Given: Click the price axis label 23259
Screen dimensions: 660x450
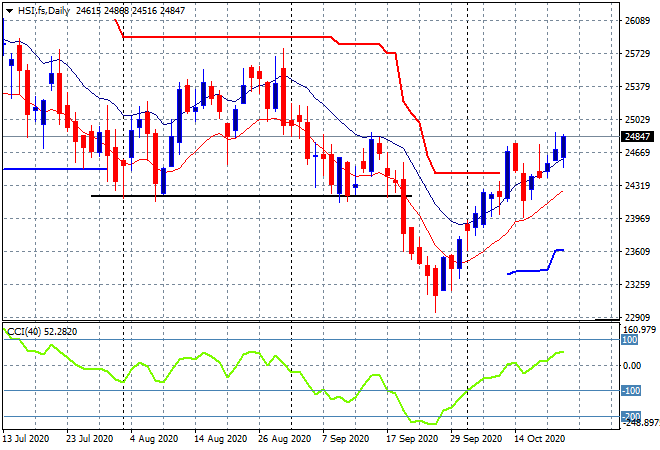Looking at the screenshot, I should 637,284.
